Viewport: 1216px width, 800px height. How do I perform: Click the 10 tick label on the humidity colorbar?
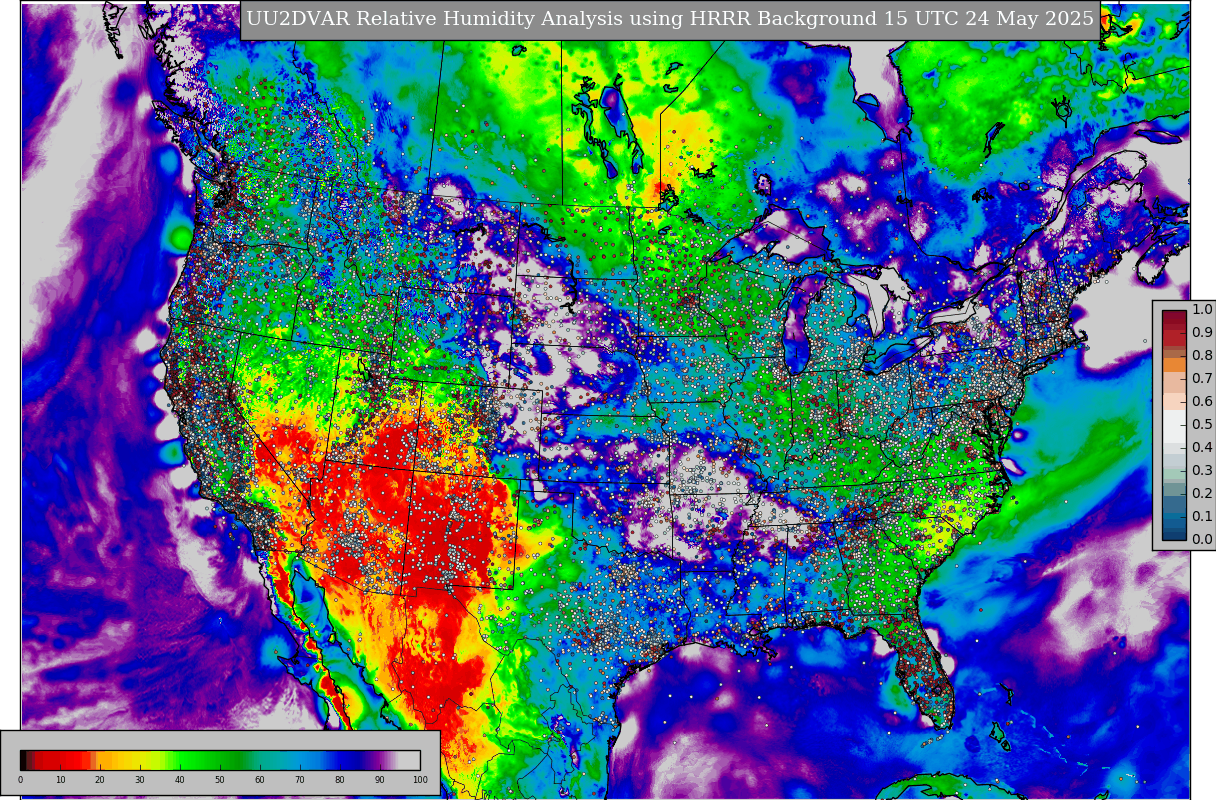click(x=60, y=780)
